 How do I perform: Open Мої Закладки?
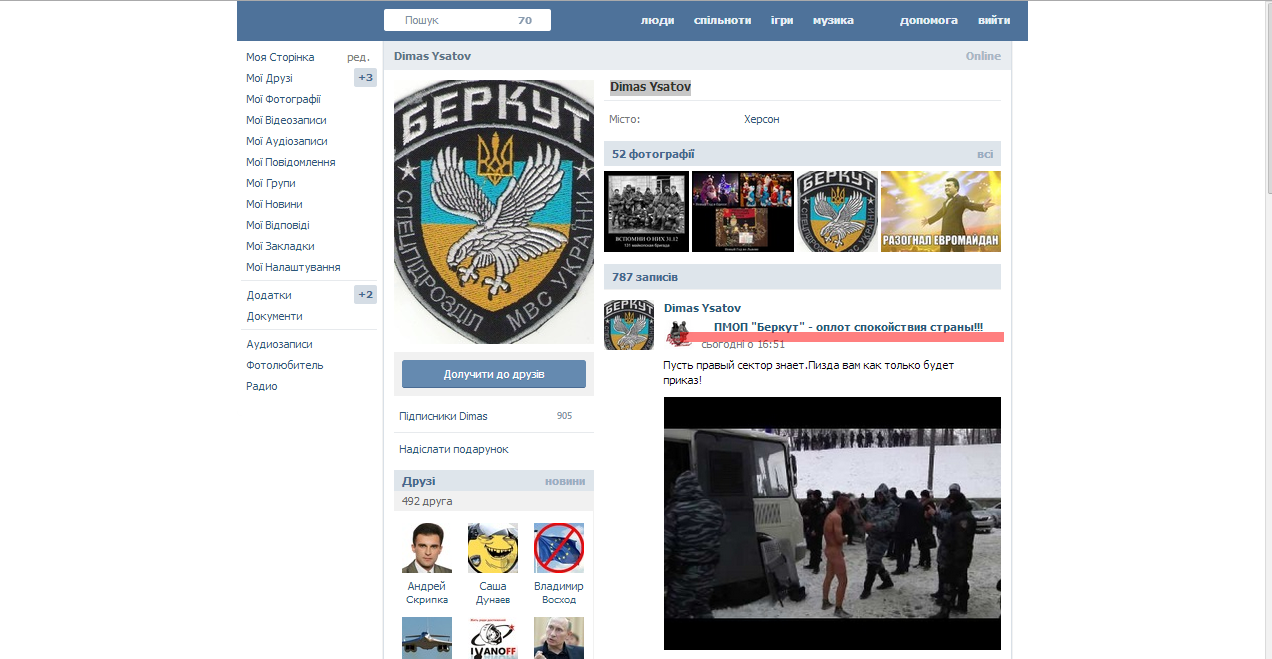280,246
